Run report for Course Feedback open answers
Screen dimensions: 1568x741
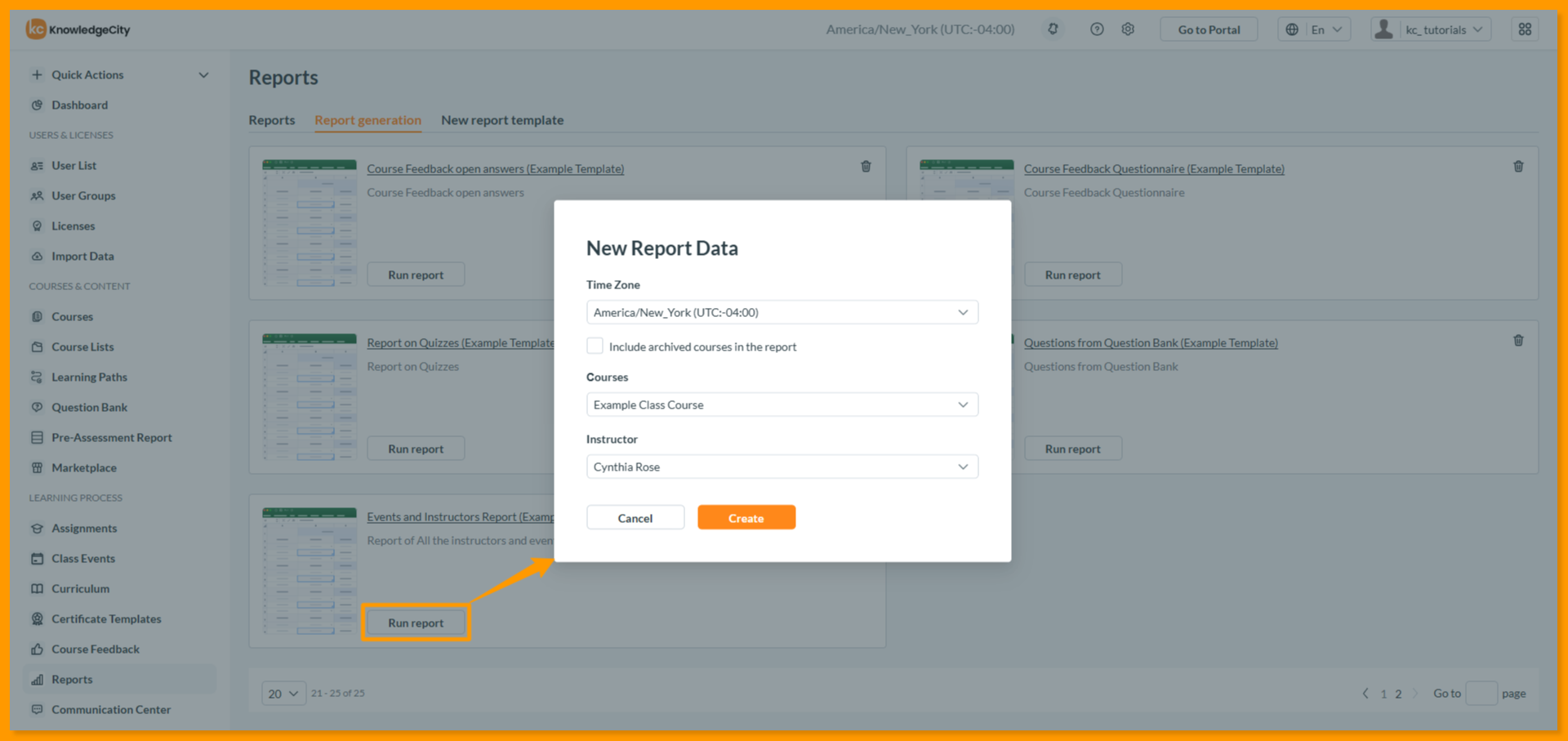pyautogui.click(x=416, y=275)
